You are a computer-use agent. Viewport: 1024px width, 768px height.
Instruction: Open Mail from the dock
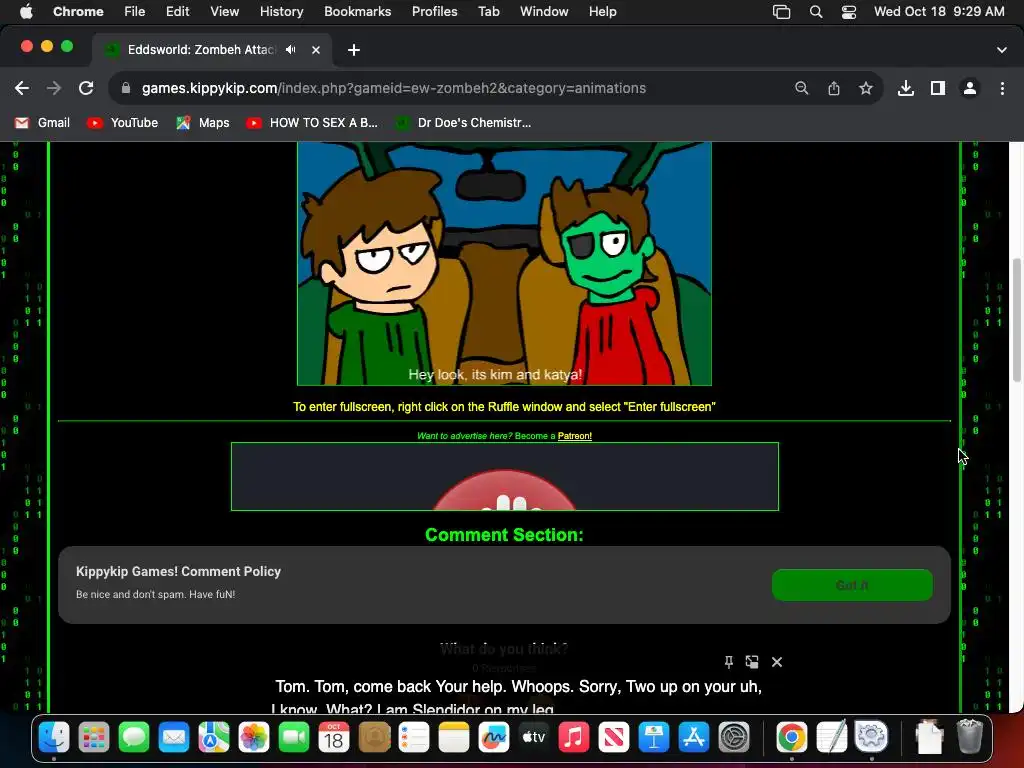point(174,737)
